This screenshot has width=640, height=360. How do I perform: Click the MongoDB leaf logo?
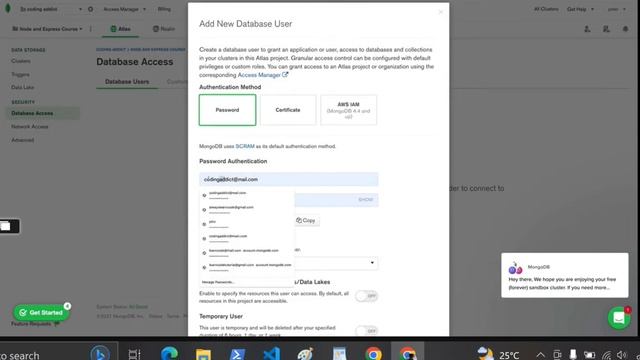tap(7, 9)
